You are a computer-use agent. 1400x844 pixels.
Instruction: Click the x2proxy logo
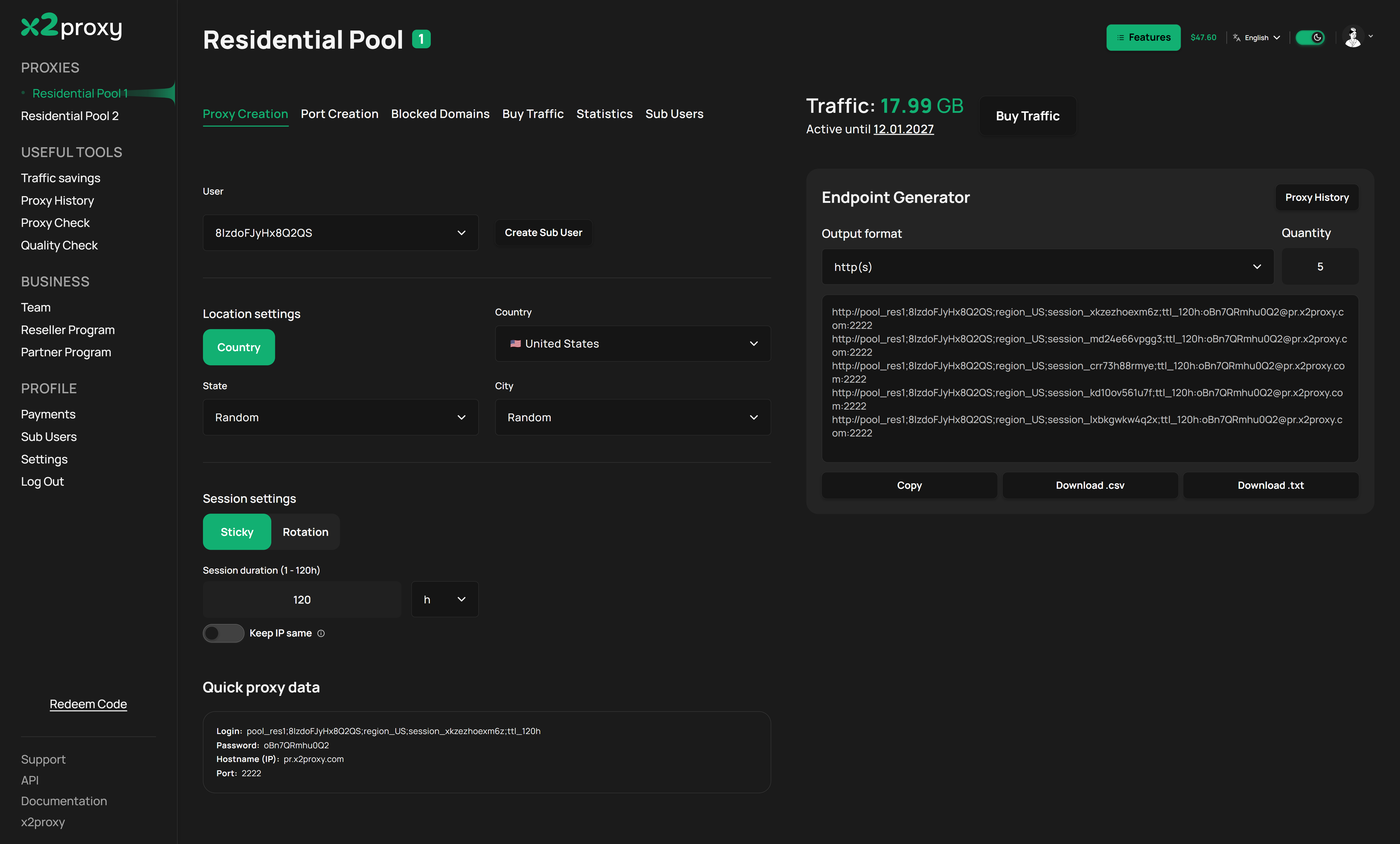pyautogui.click(x=72, y=26)
